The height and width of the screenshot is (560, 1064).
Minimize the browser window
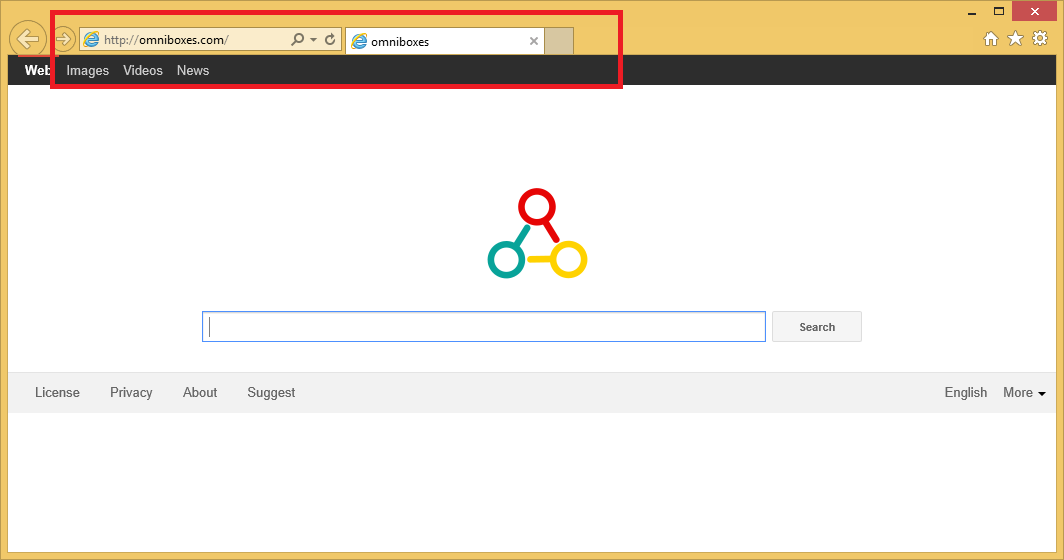point(972,12)
